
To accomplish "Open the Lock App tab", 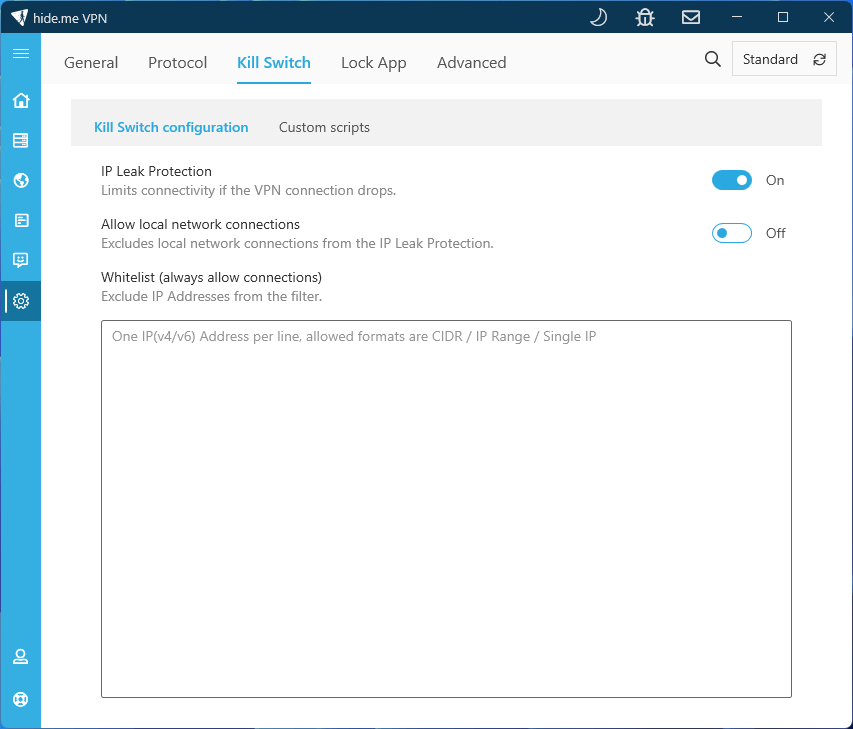I will pyautogui.click(x=374, y=63).
